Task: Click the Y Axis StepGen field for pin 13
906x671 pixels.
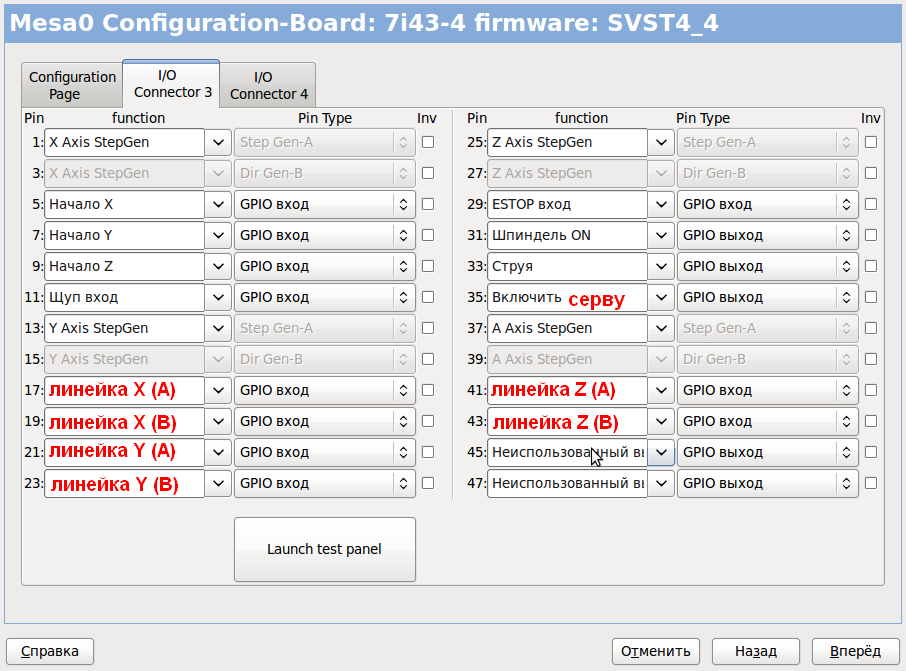Action: (x=124, y=328)
